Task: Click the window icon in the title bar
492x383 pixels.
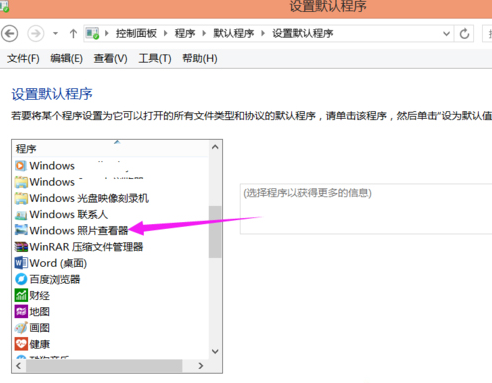Action: point(4,7)
